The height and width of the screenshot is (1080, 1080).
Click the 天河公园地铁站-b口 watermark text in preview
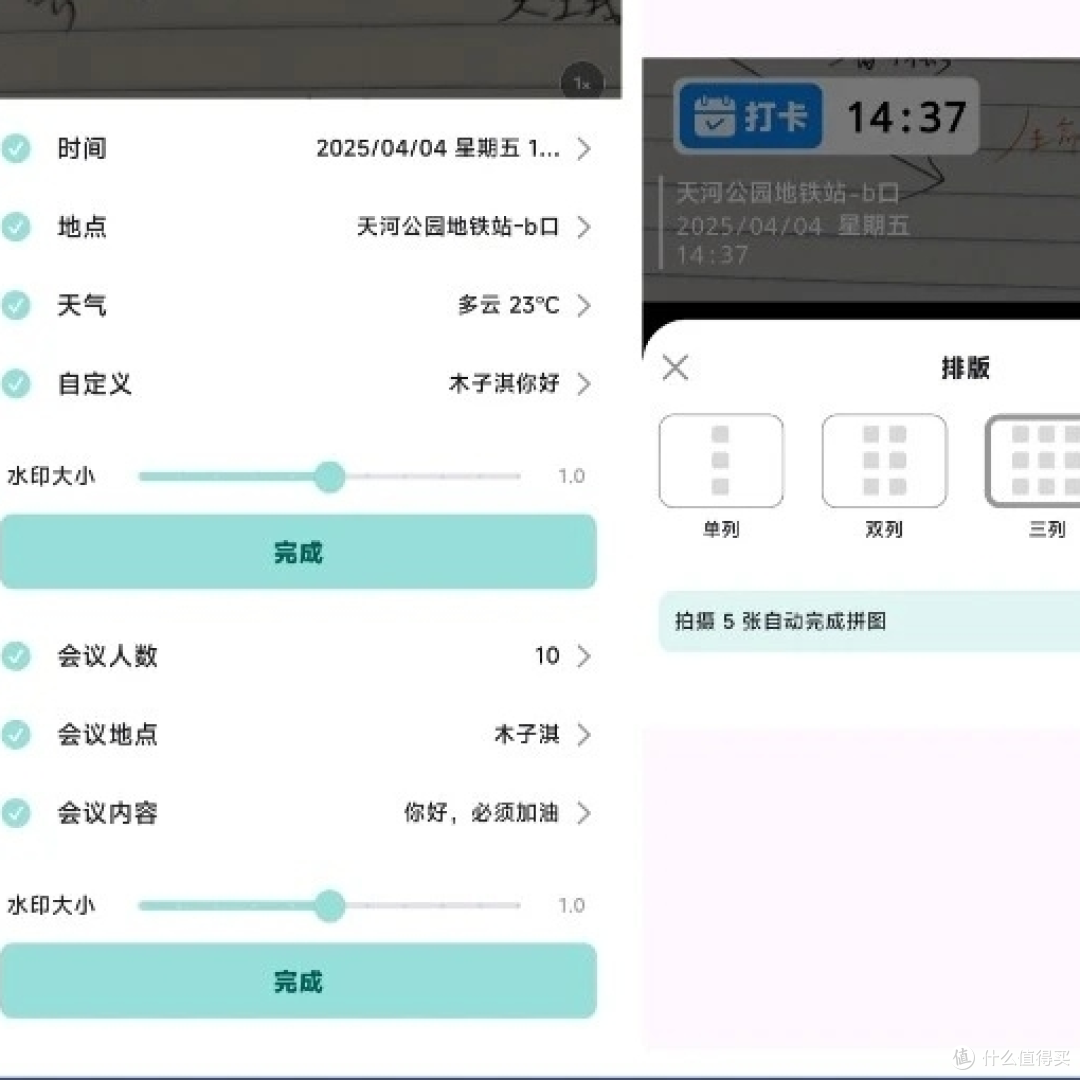(x=787, y=193)
